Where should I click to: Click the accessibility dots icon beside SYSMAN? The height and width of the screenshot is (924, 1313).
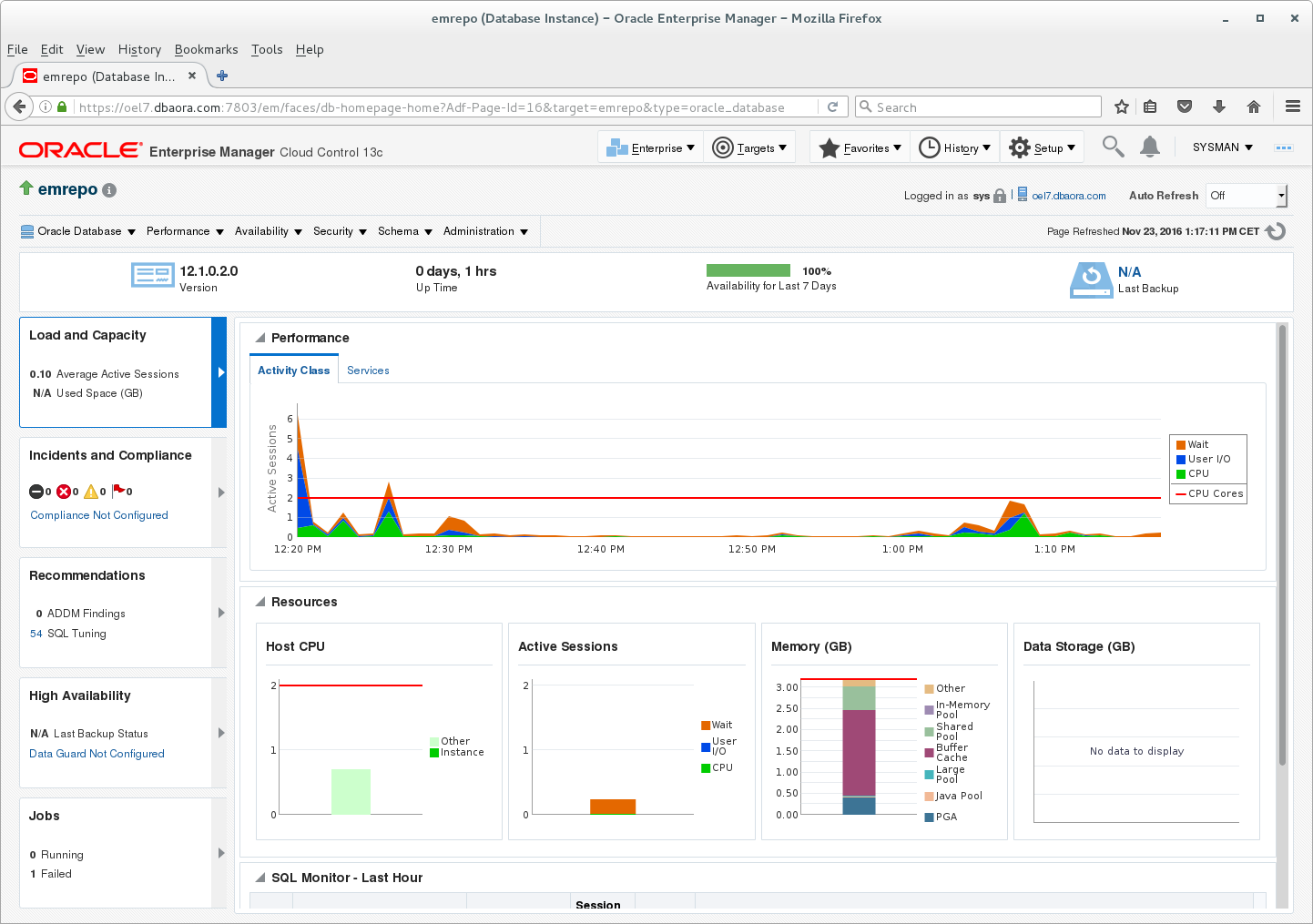1284,147
